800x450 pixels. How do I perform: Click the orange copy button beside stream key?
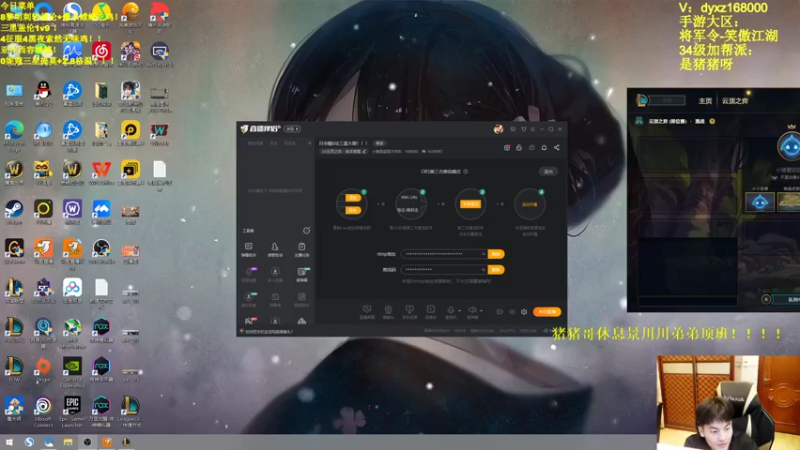tap(496, 269)
